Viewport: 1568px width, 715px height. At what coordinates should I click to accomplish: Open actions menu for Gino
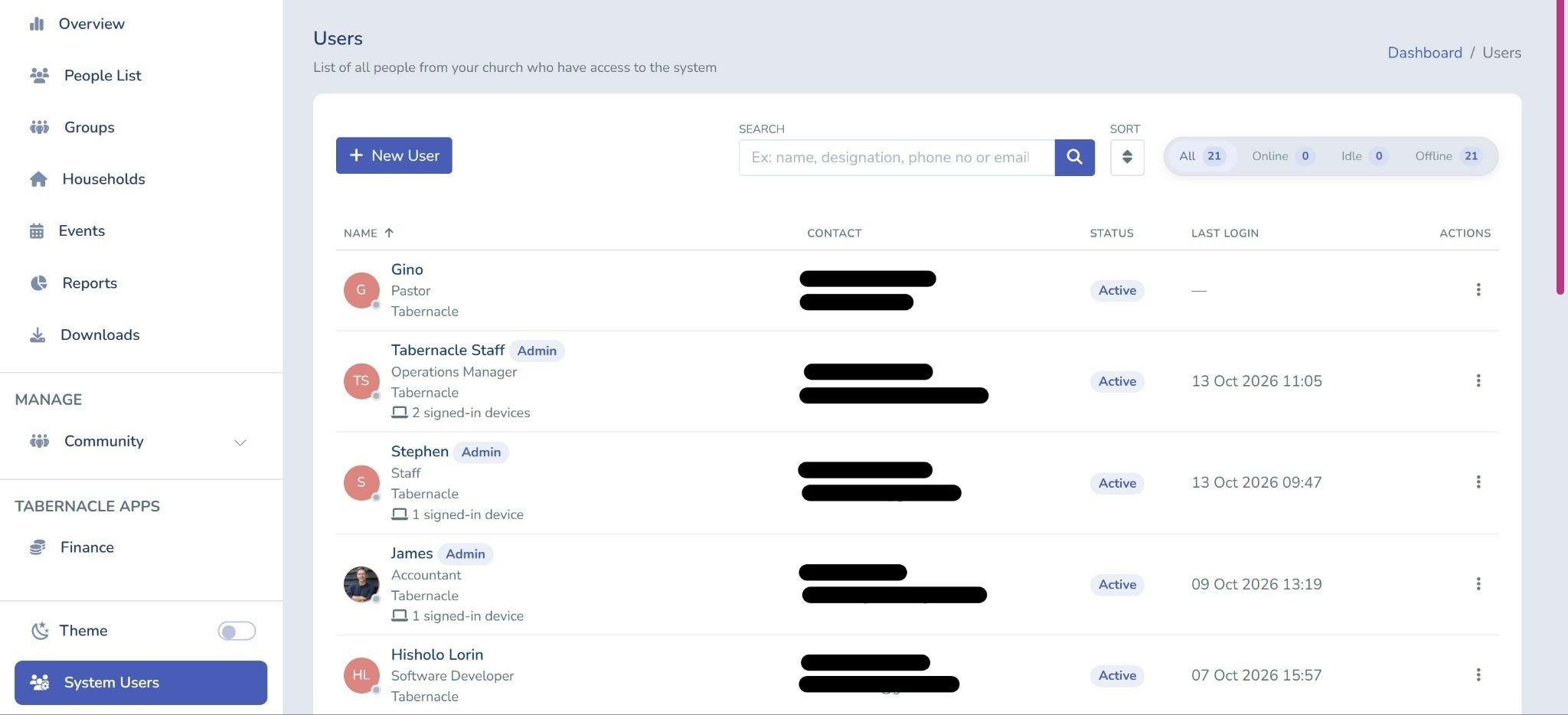(1478, 289)
